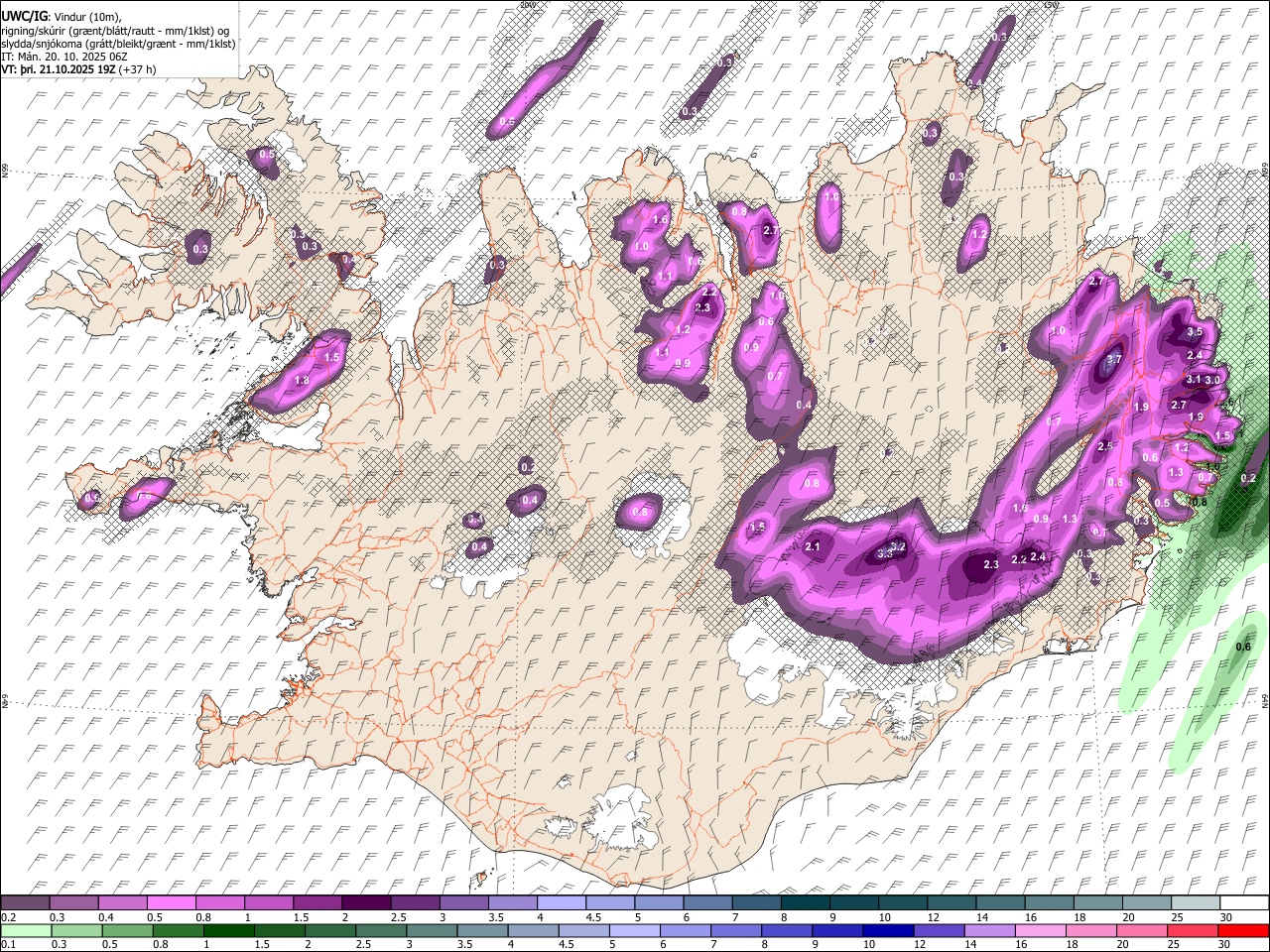Click the "VT: þri. 21.10.2025 19Z" valid time

pos(59,70)
